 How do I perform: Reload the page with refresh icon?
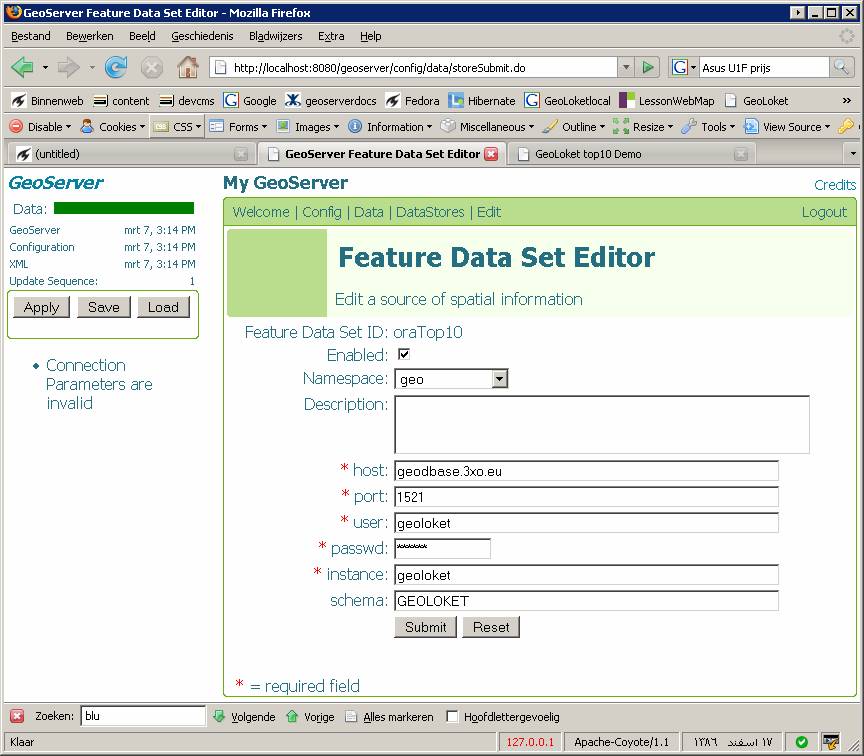pyautogui.click(x=116, y=68)
